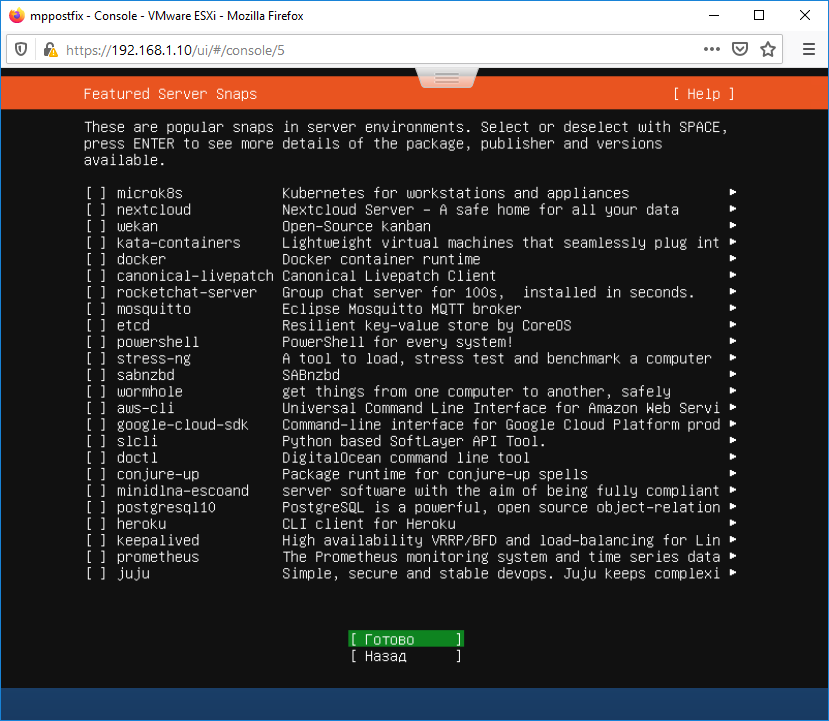829x721 pixels.
Task: Open the page actions three-dots menu
Action: click(712, 50)
